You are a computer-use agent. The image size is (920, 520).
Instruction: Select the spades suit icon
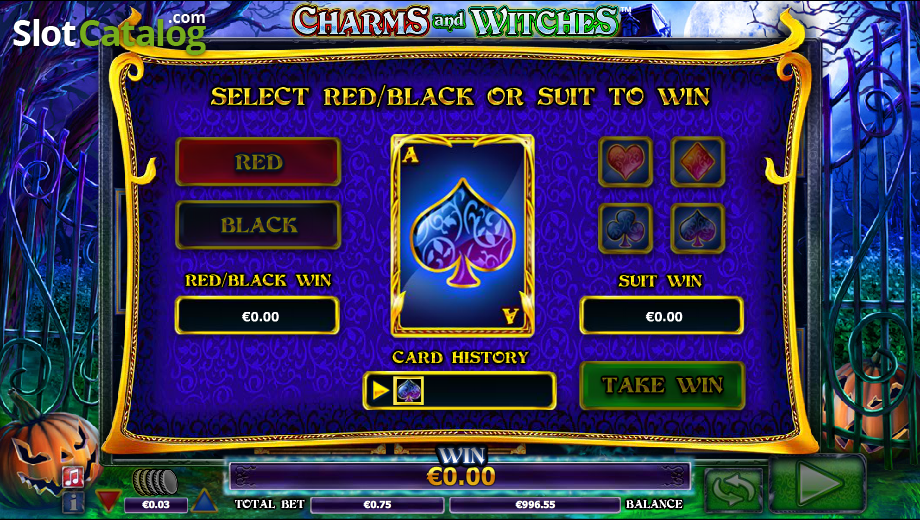tap(698, 228)
